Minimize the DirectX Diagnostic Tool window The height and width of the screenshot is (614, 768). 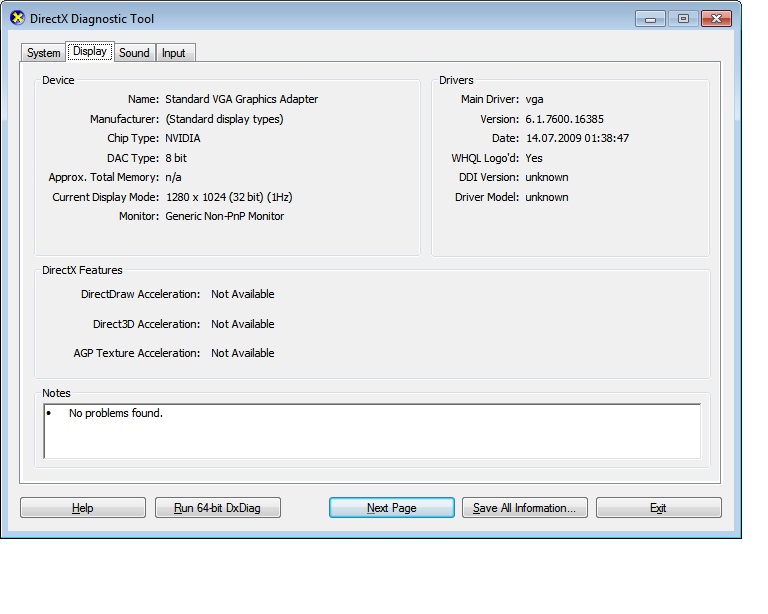[x=650, y=19]
